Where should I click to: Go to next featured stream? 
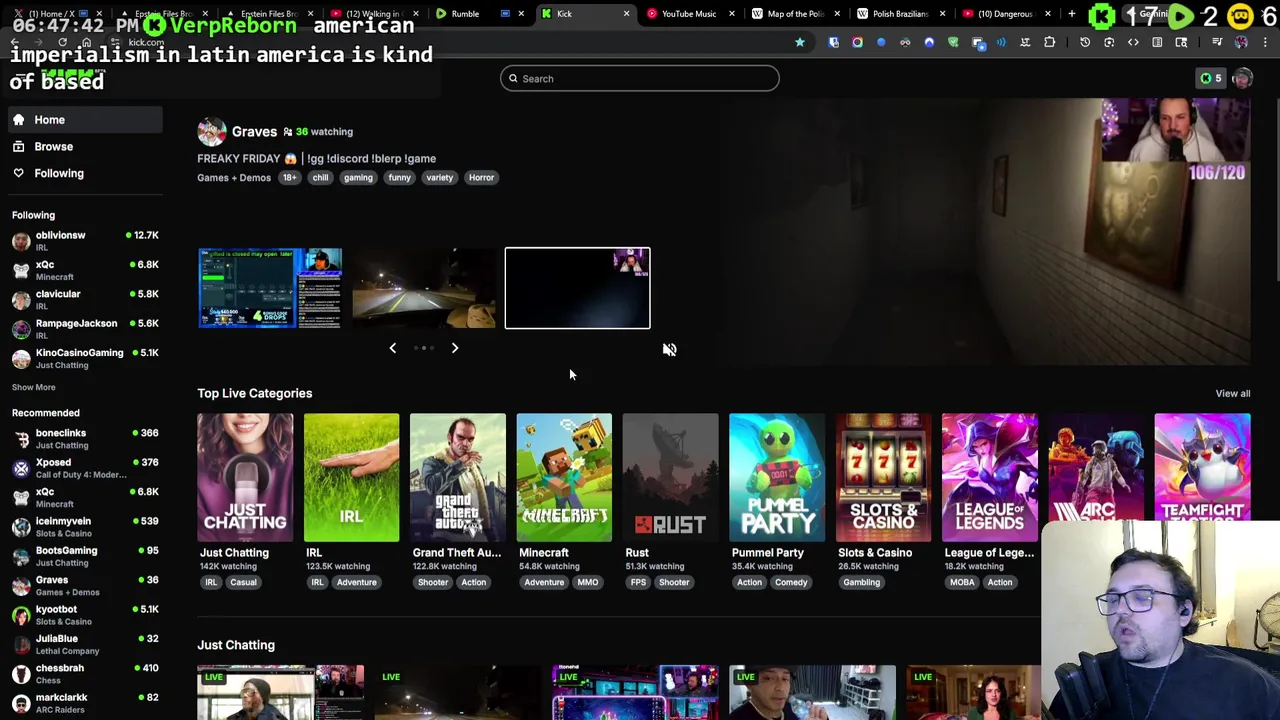454,348
